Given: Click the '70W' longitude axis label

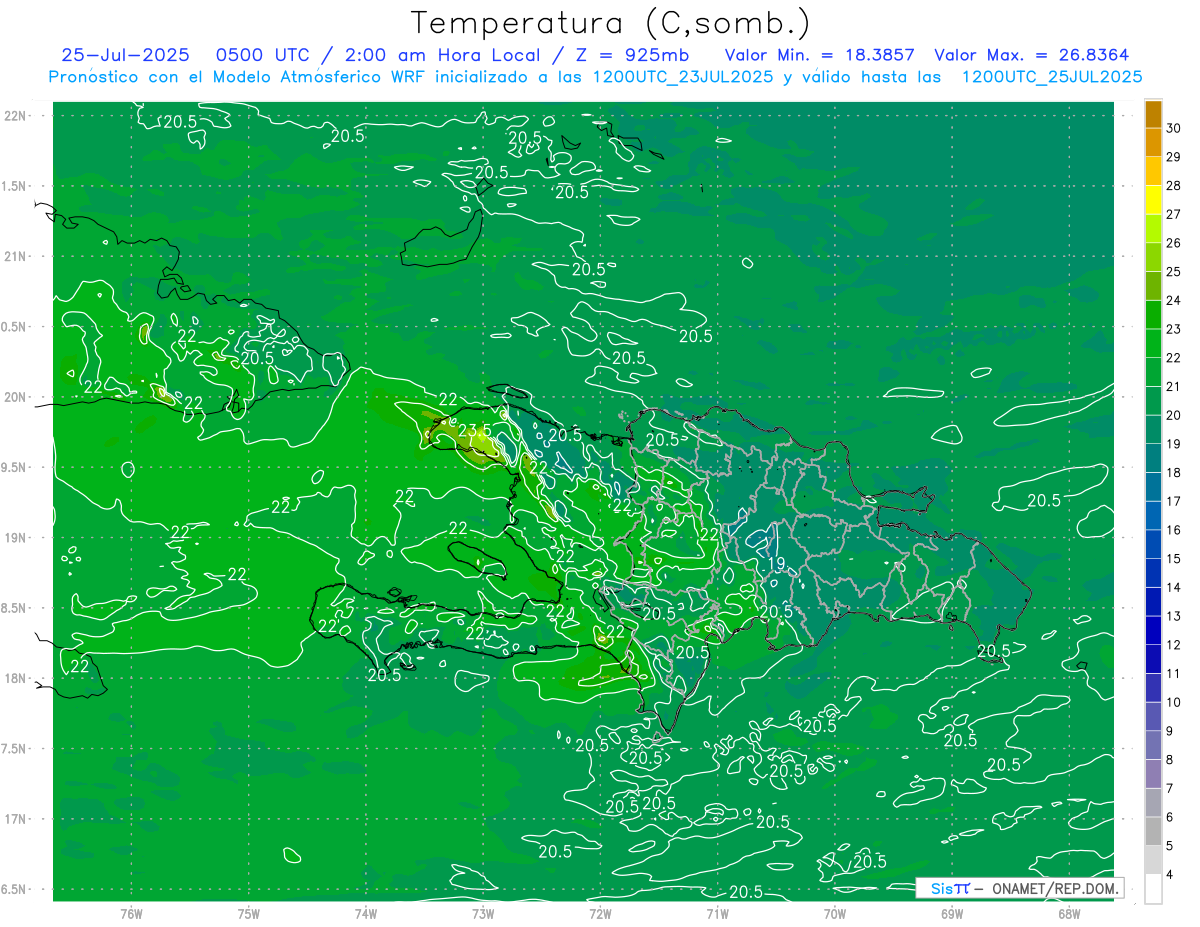Looking at the screenshot, I should [x=835, y=914].
